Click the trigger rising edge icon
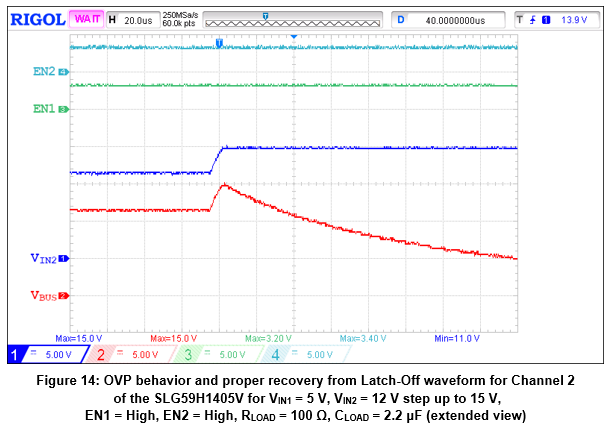This screenshot has height=430, width=610. 533,19
